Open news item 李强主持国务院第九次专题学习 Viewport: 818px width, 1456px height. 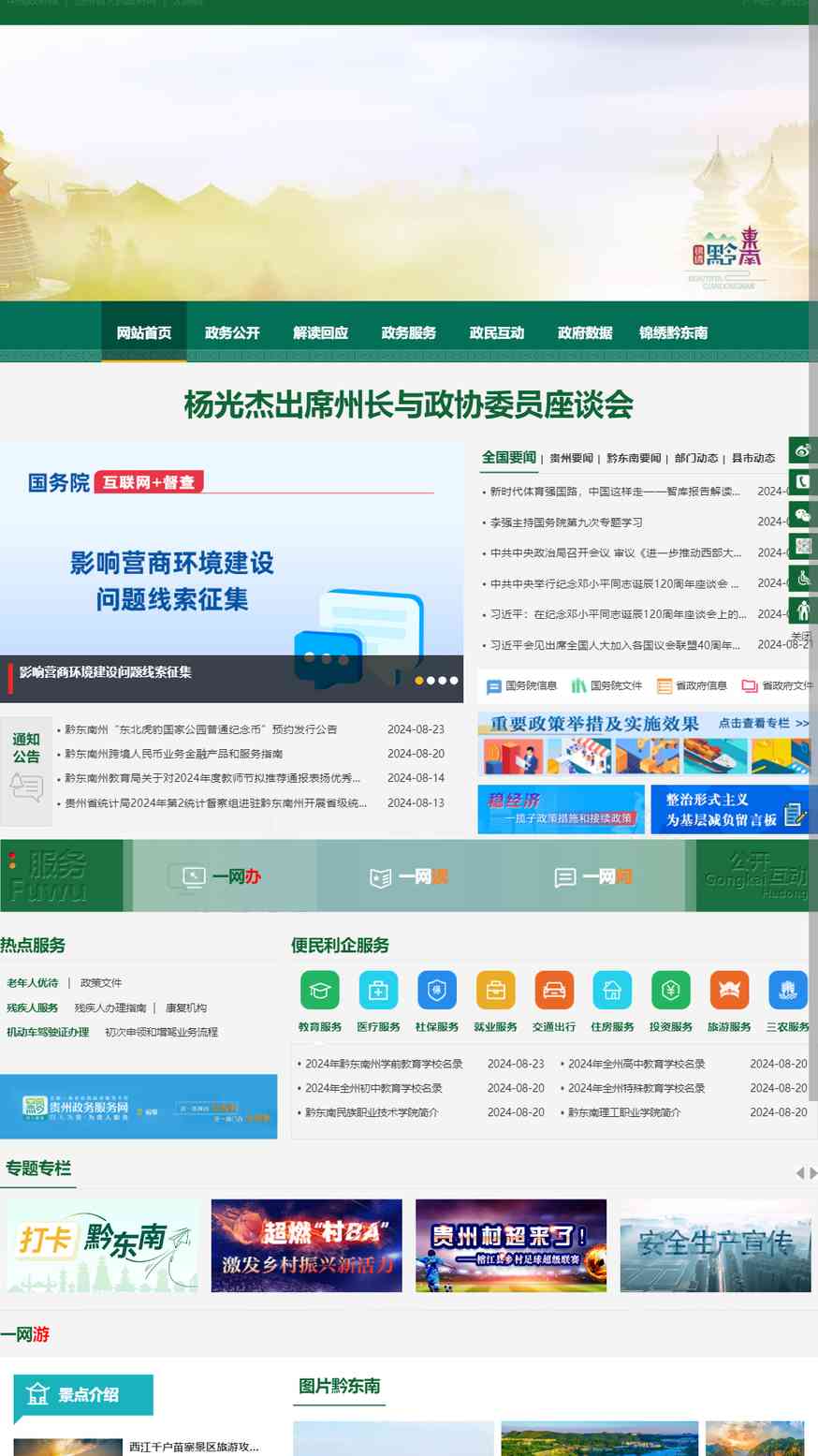566,522
